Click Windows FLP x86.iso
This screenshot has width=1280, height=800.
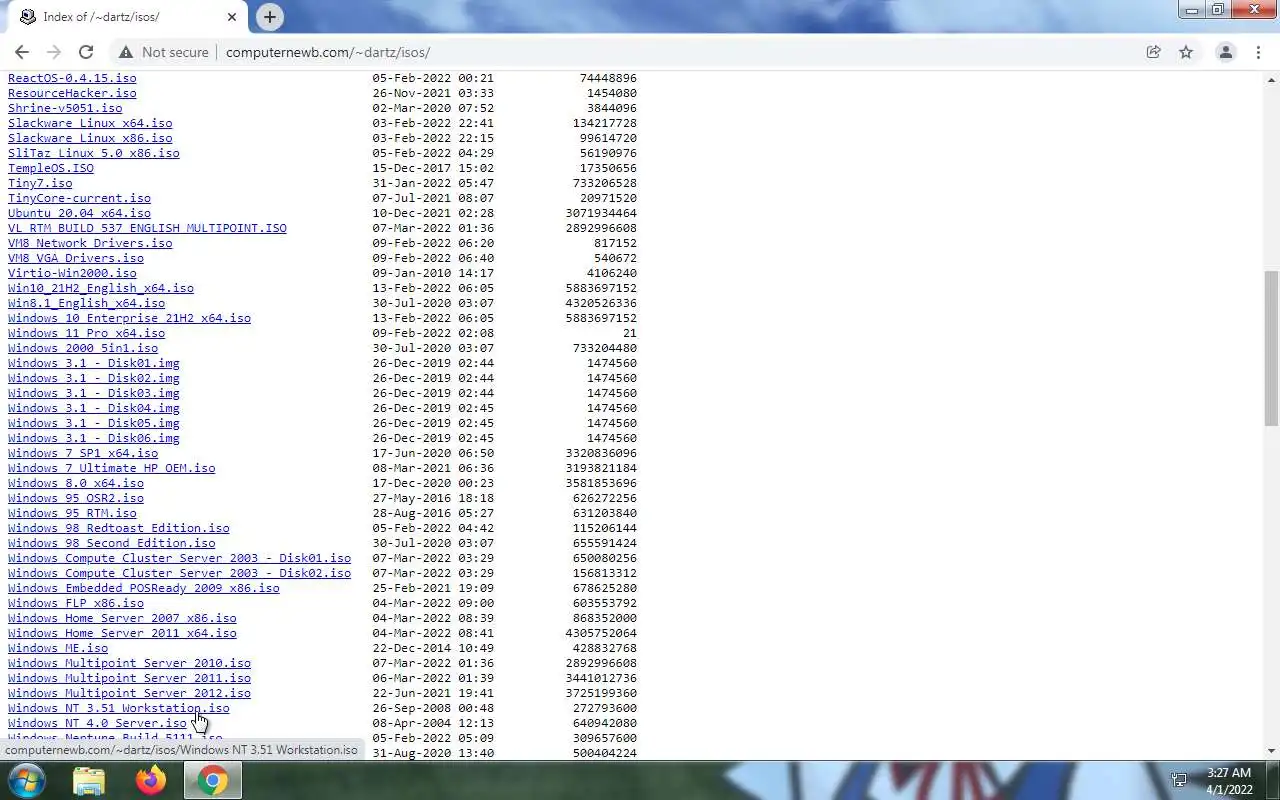point(76,603)
